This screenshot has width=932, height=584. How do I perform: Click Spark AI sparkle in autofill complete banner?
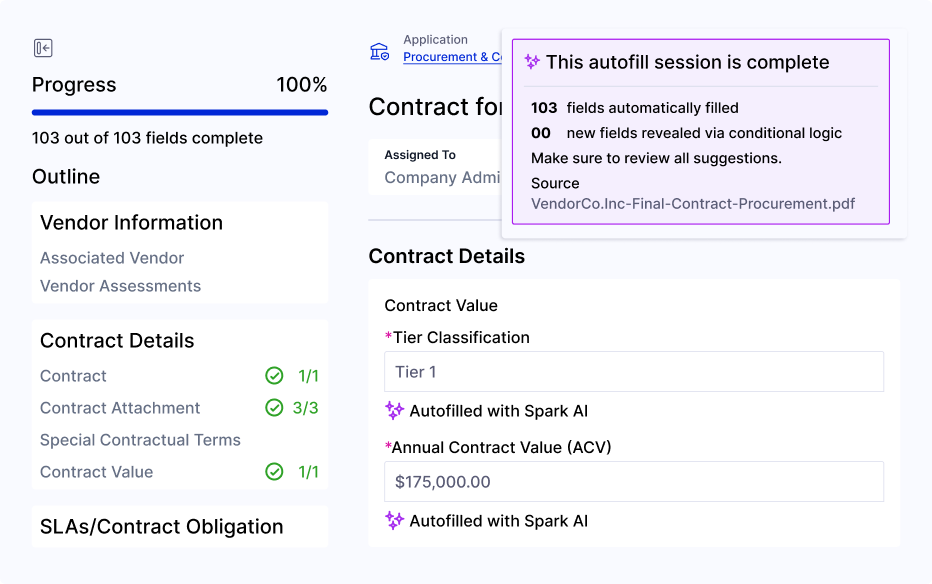pyautogui.click(x=531, y=61)
